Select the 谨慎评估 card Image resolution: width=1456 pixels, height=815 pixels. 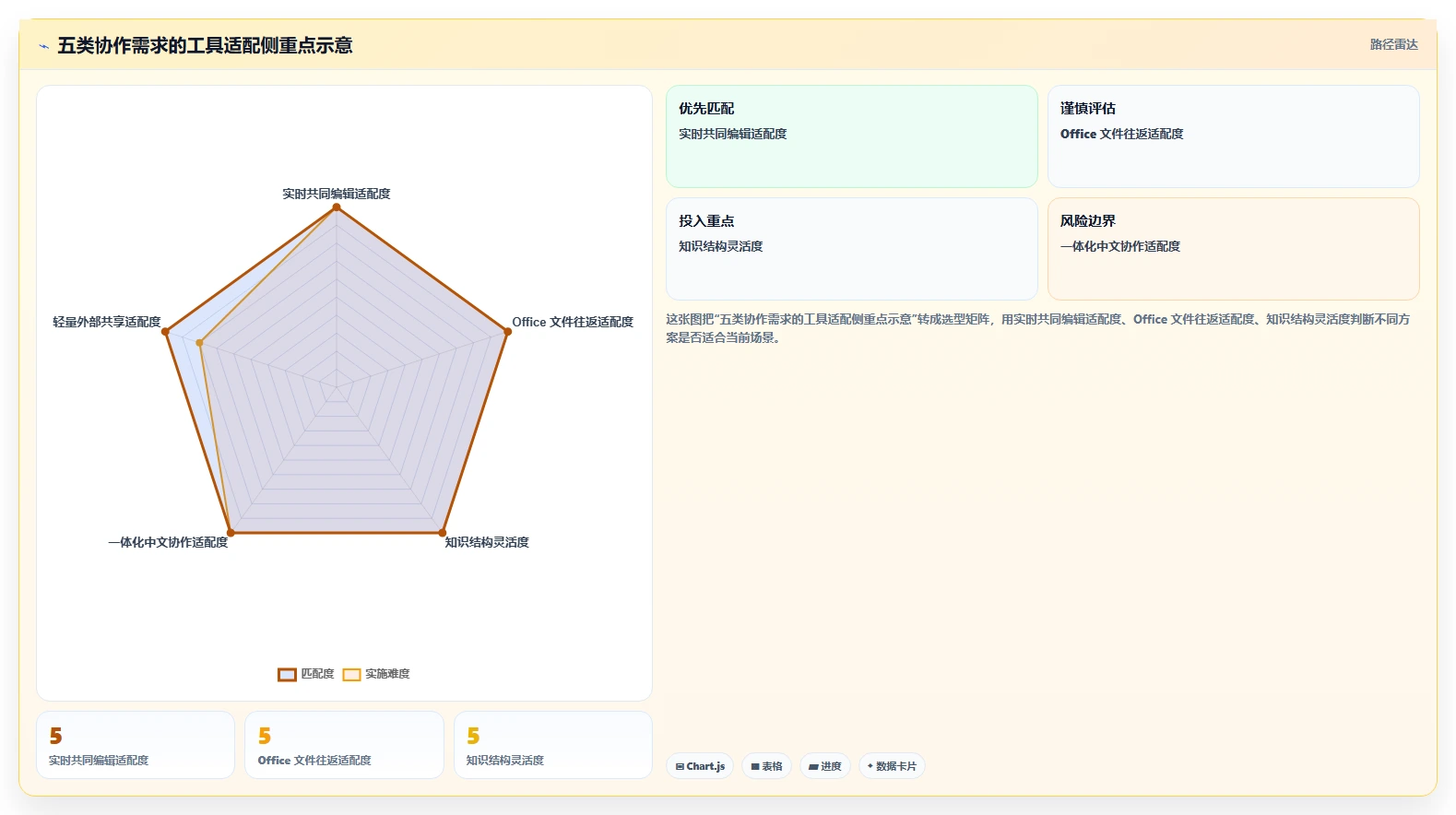pos(1233,136)
